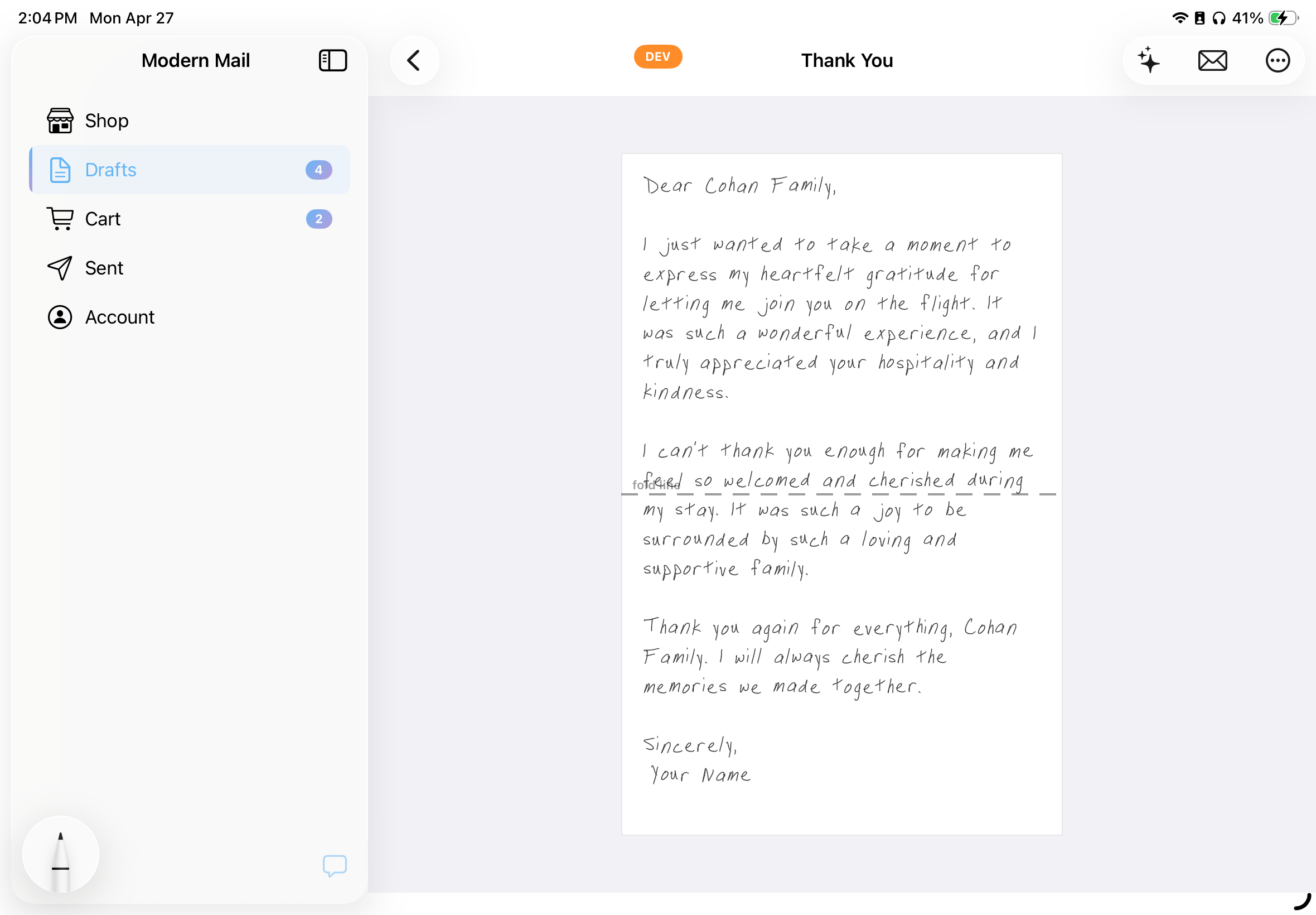Tap the Wi-Fi status icon

tap(1179, 18)
